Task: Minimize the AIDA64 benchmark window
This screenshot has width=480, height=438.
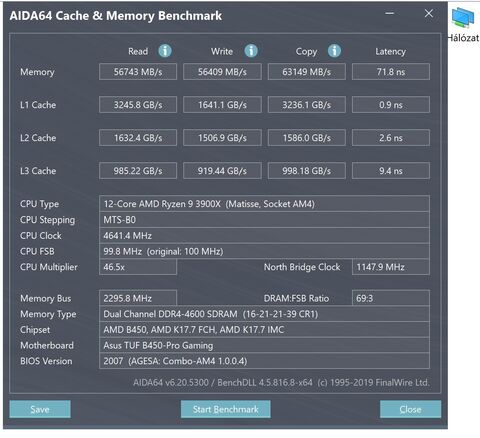Action: point(390,14)
